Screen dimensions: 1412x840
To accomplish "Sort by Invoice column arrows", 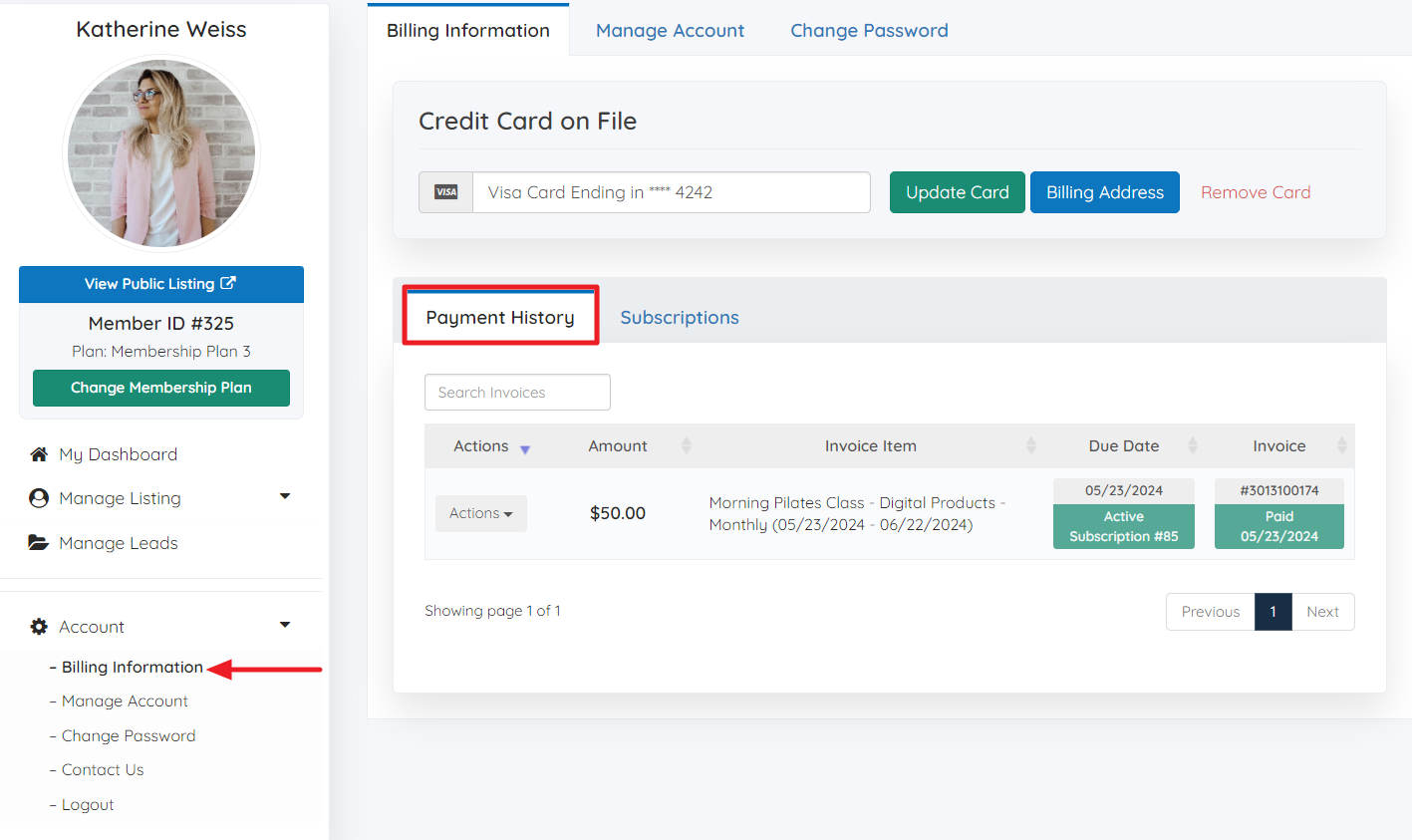I will [x=1341, y=445].
